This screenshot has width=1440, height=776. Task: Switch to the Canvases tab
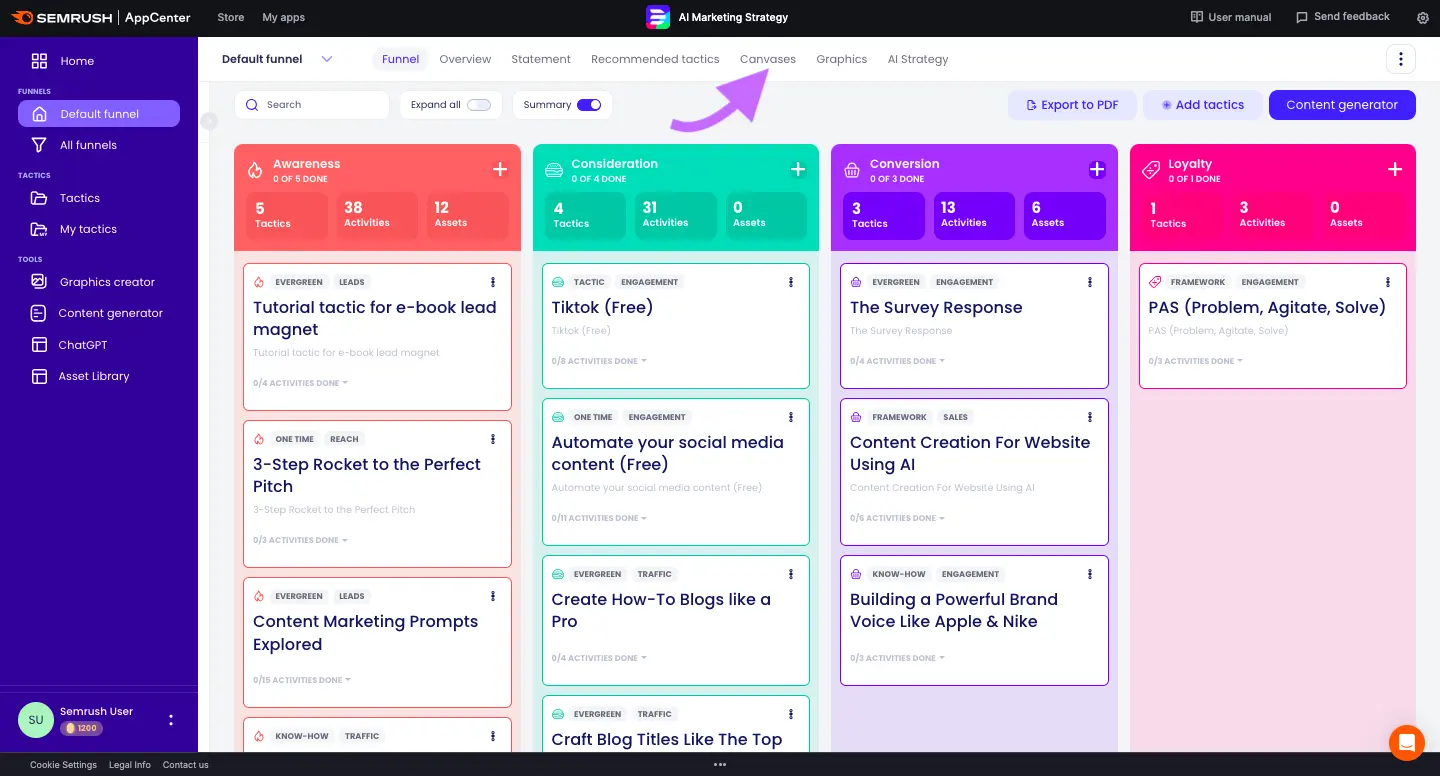click(767, 59)
